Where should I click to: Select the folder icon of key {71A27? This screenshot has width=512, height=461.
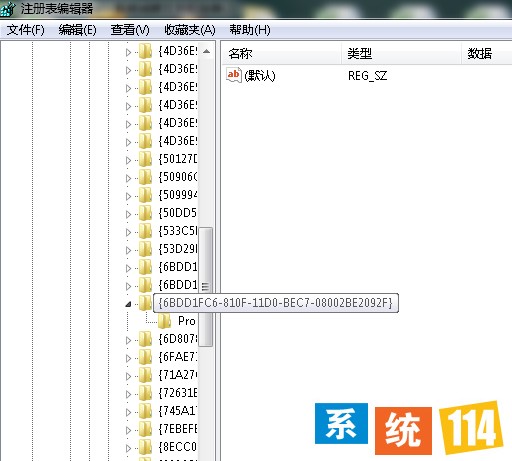[145, 375]
